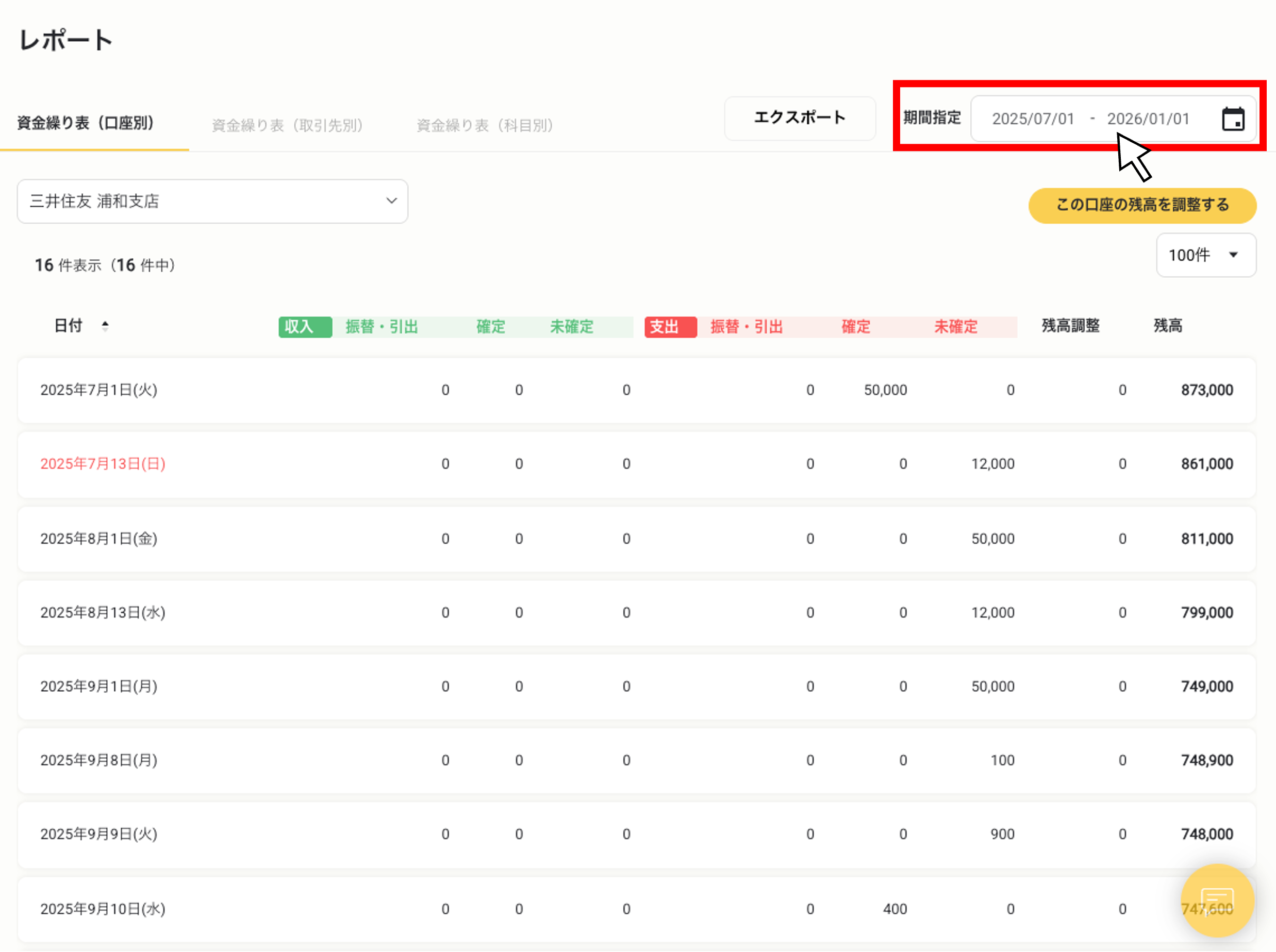This screenshot has width=1276, height=952.
Task: Click the 残高 column header
Action: click(x=1167, y=326)
